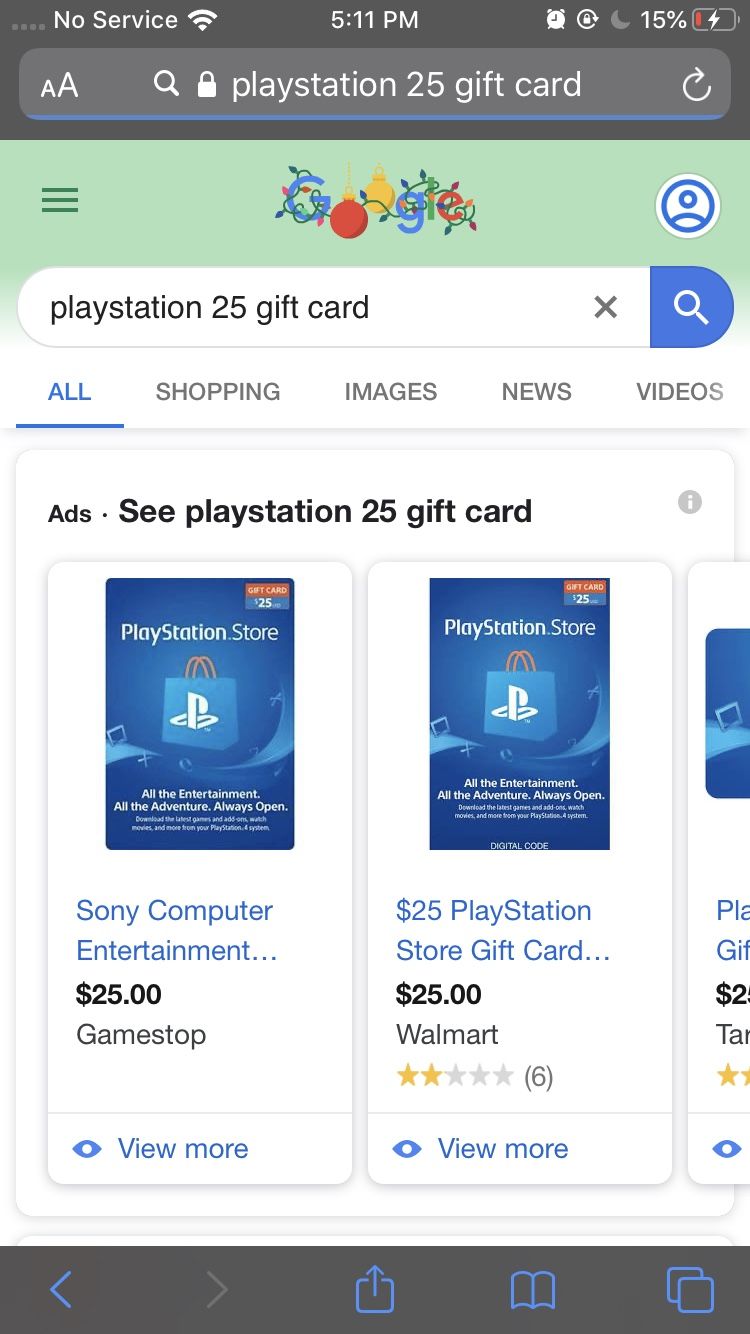The width and height of the screenshot is (750, 1334).
Task: Switch to the Shopping tab
Action: pos(218,391)
